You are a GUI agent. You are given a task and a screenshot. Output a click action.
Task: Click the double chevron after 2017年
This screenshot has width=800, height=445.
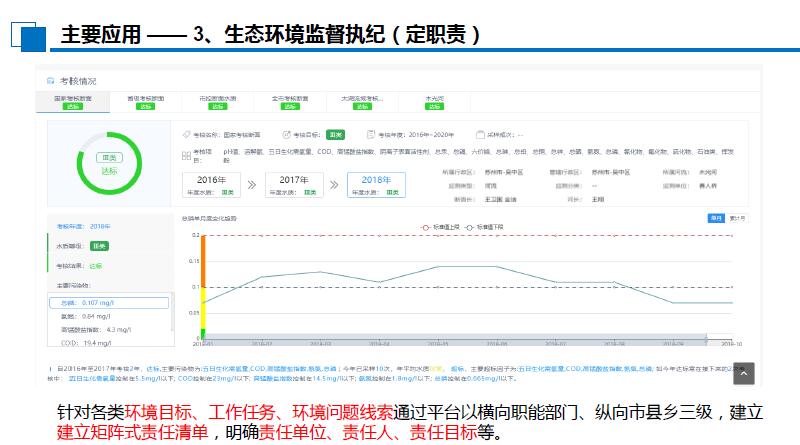[x=333, y=184]
